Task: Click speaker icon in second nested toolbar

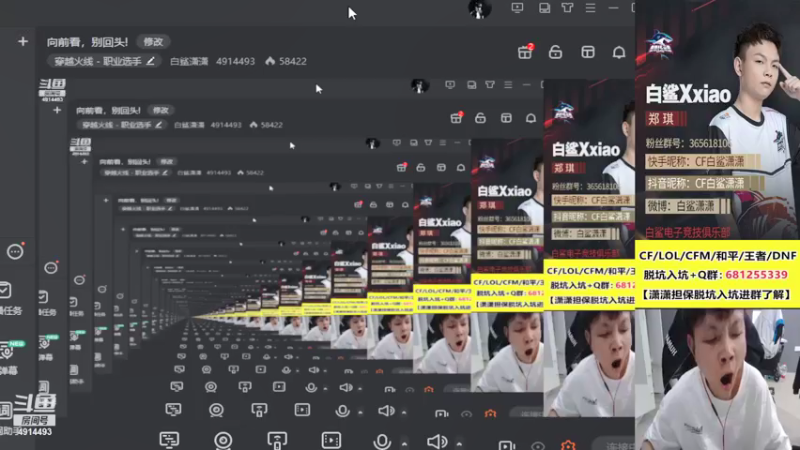Action: 345,387
